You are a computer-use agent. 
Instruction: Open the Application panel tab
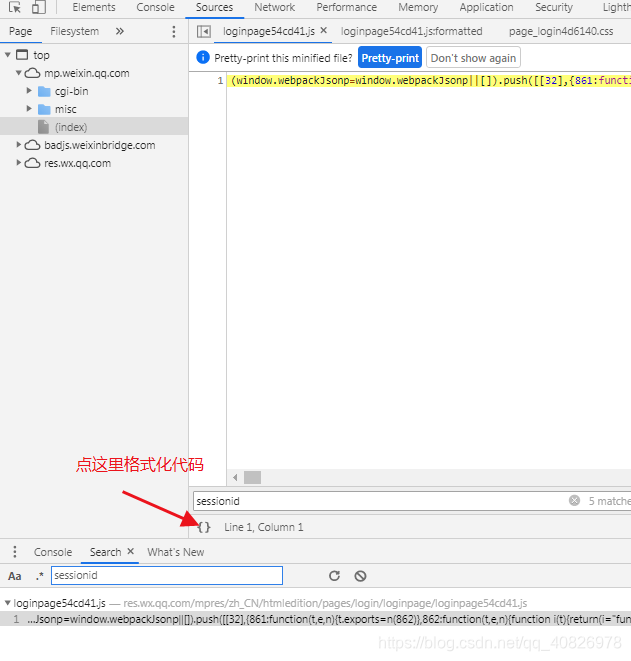point(486,8)
